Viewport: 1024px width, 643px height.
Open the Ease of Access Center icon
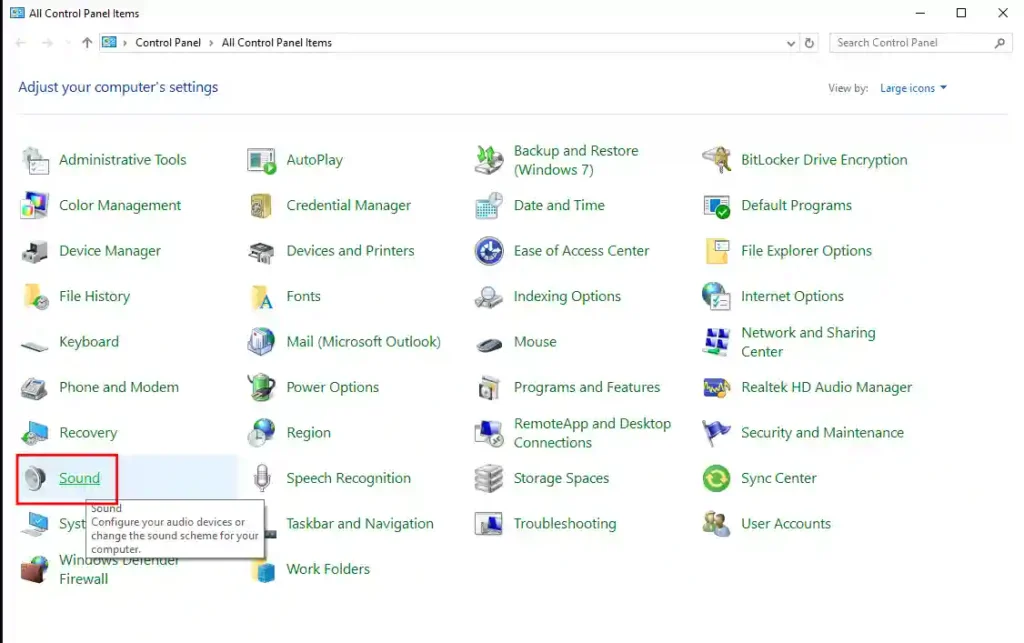[489, 251]
